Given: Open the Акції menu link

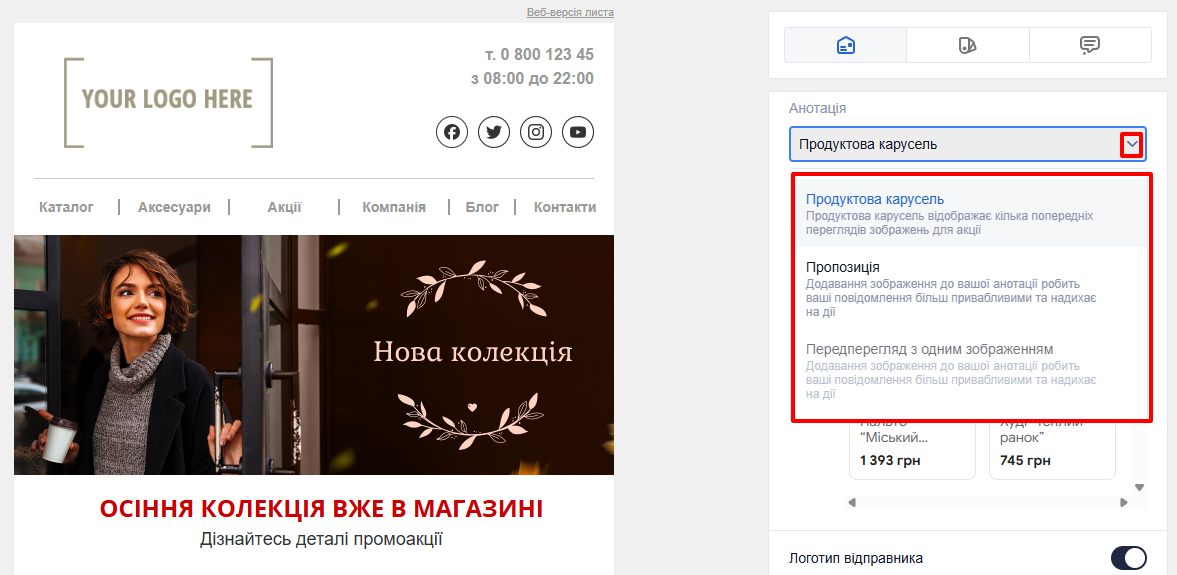Looking at the screenshot, I should click(x=284, y=207).
